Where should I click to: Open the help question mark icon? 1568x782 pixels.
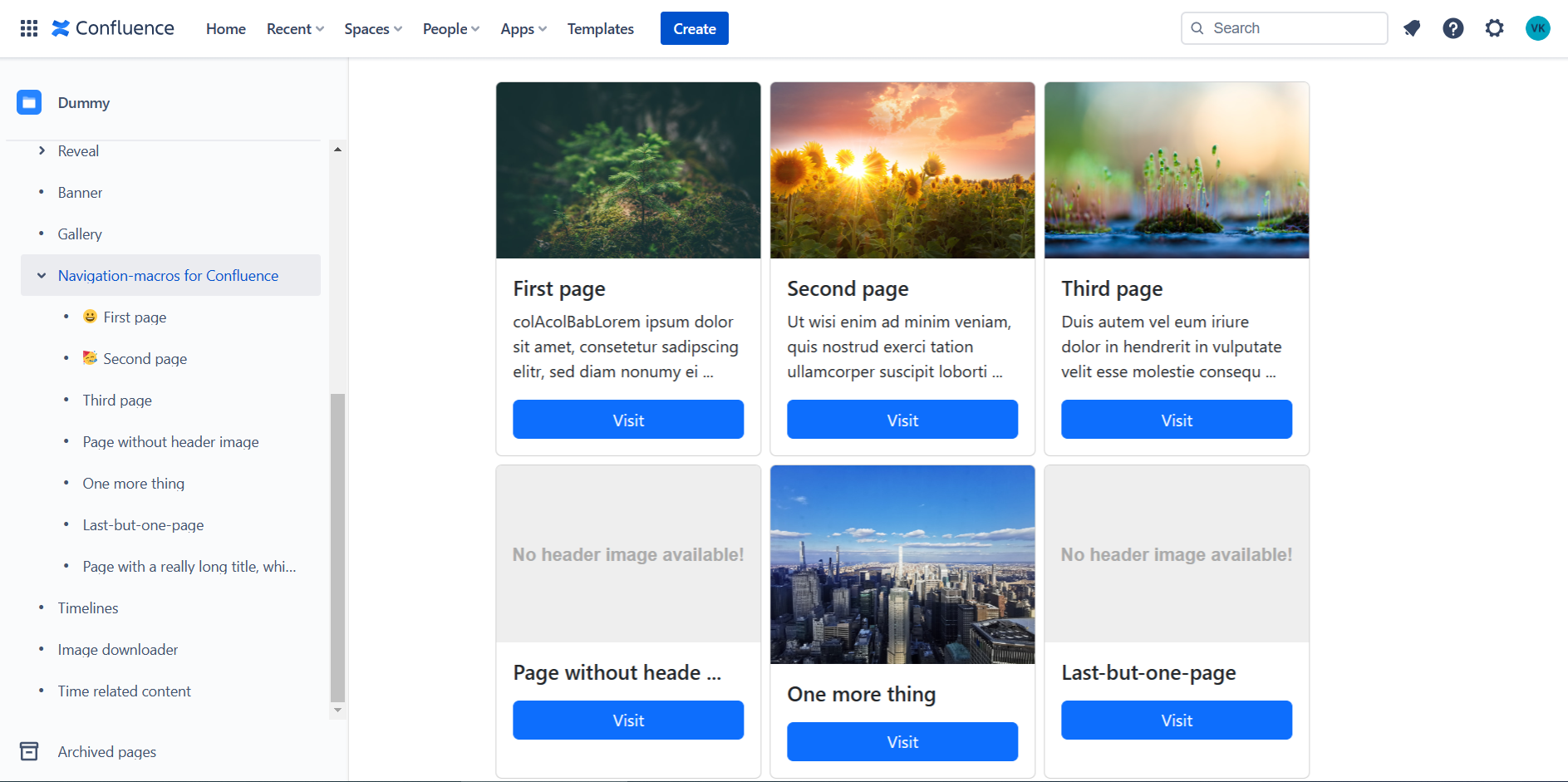pyautogui.click(x=1453, y=28)
